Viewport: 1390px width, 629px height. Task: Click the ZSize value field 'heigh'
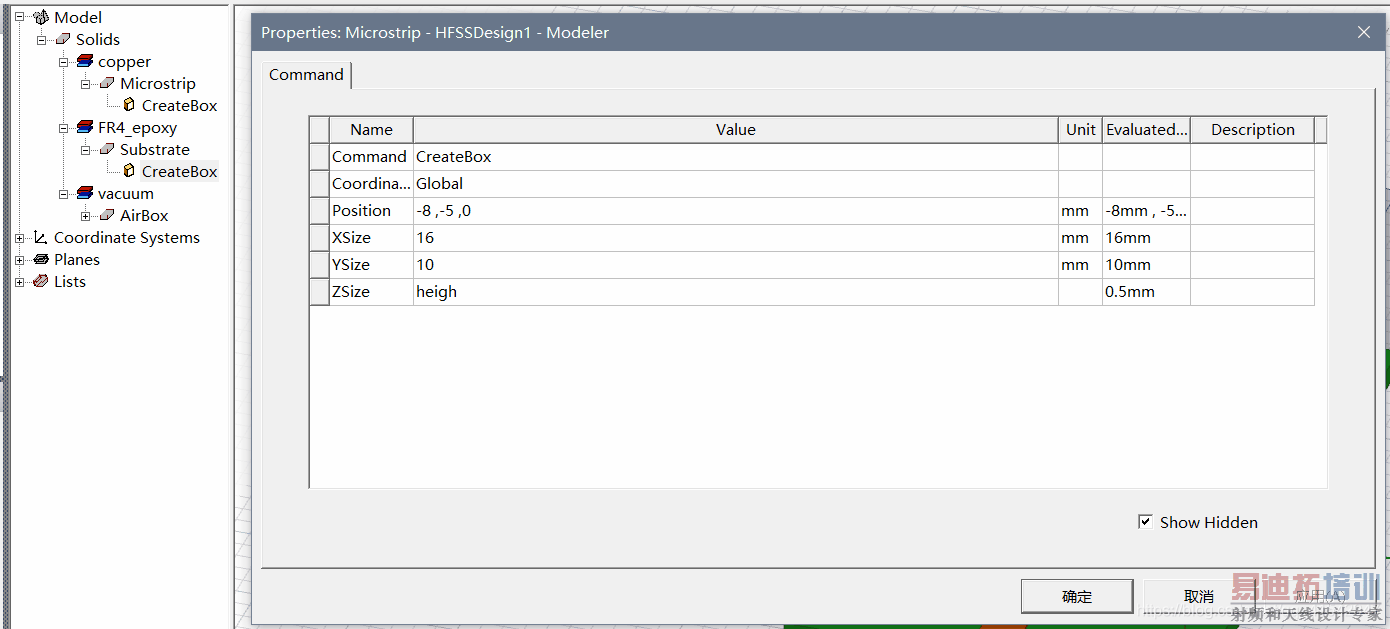736,292
